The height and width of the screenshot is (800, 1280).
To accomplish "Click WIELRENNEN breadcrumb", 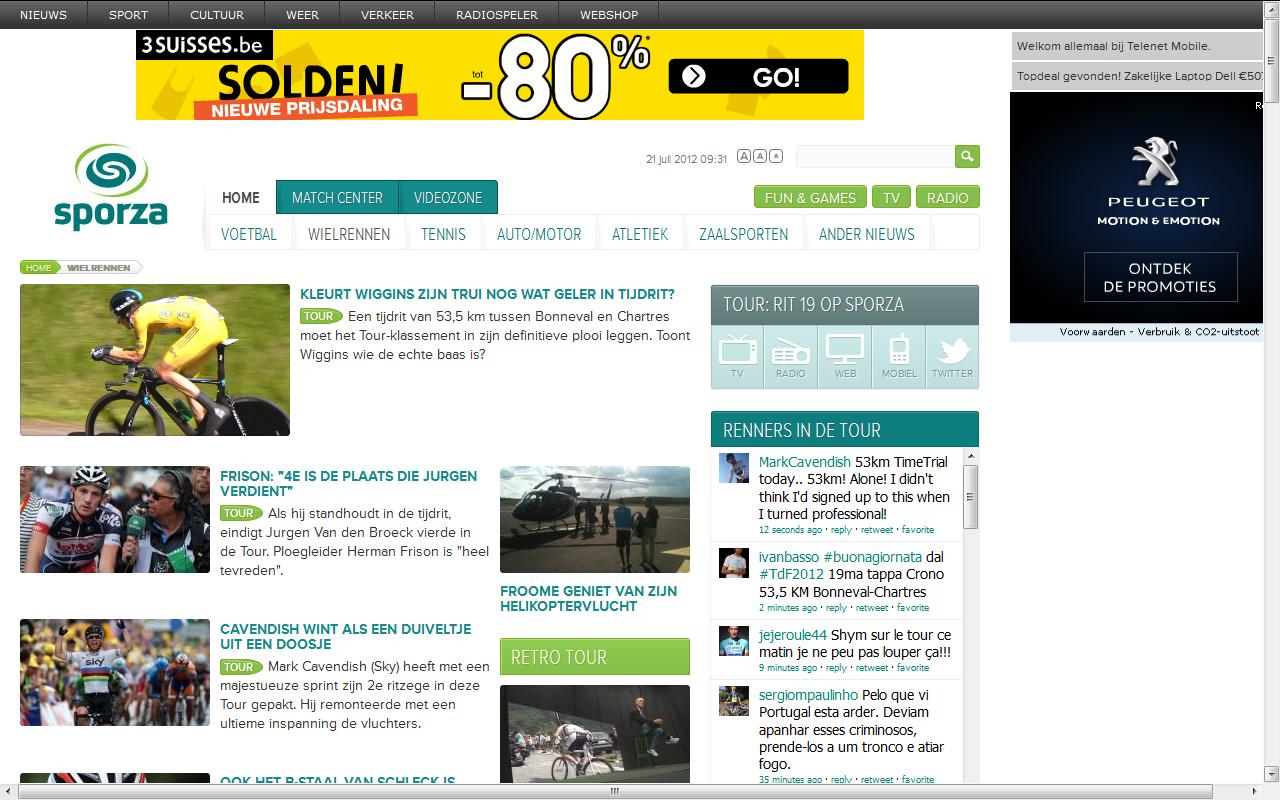I will (x=99, y=267).
